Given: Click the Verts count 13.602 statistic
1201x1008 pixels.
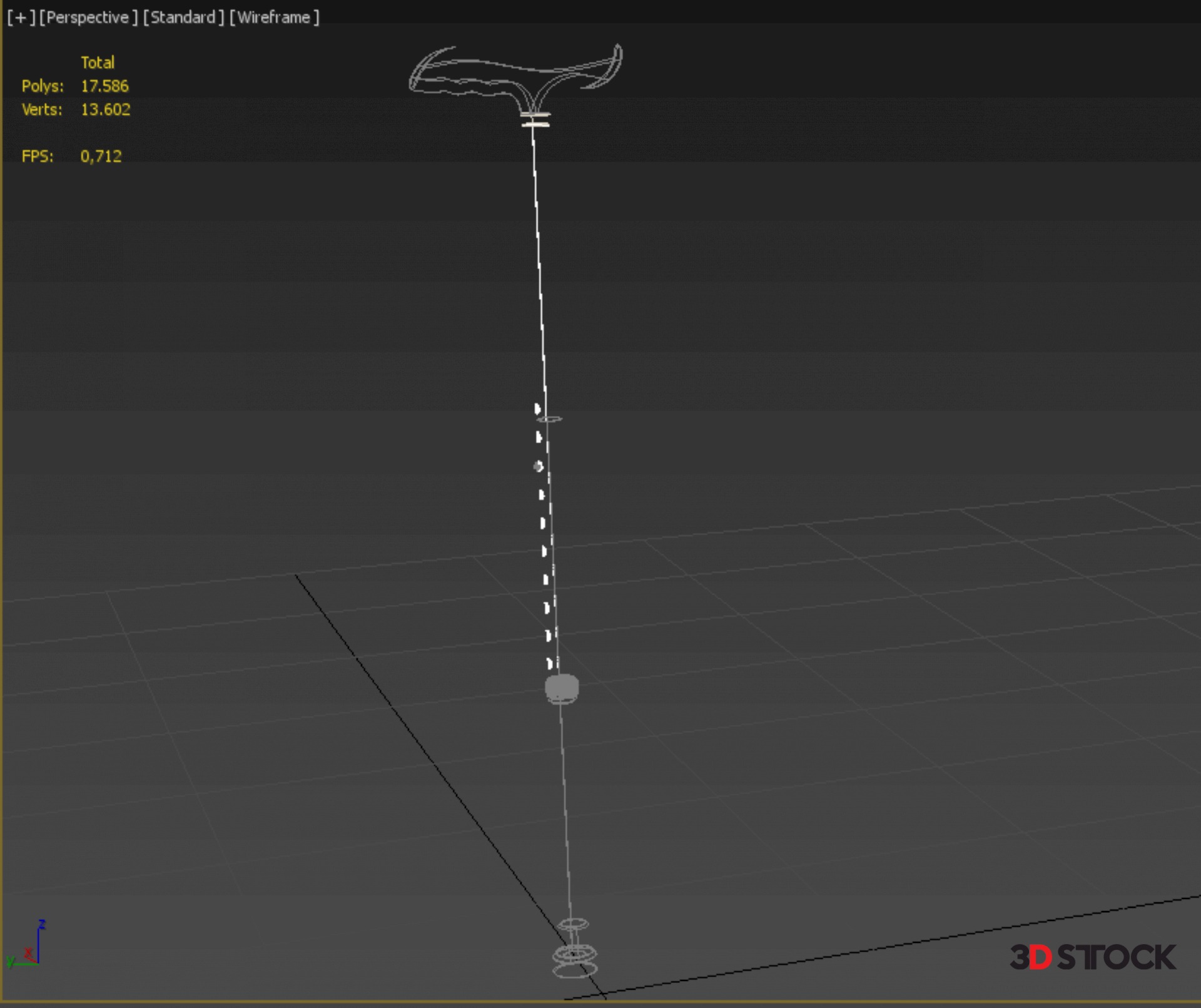Looking at the screenshot, I should click(x=105, y=109).
